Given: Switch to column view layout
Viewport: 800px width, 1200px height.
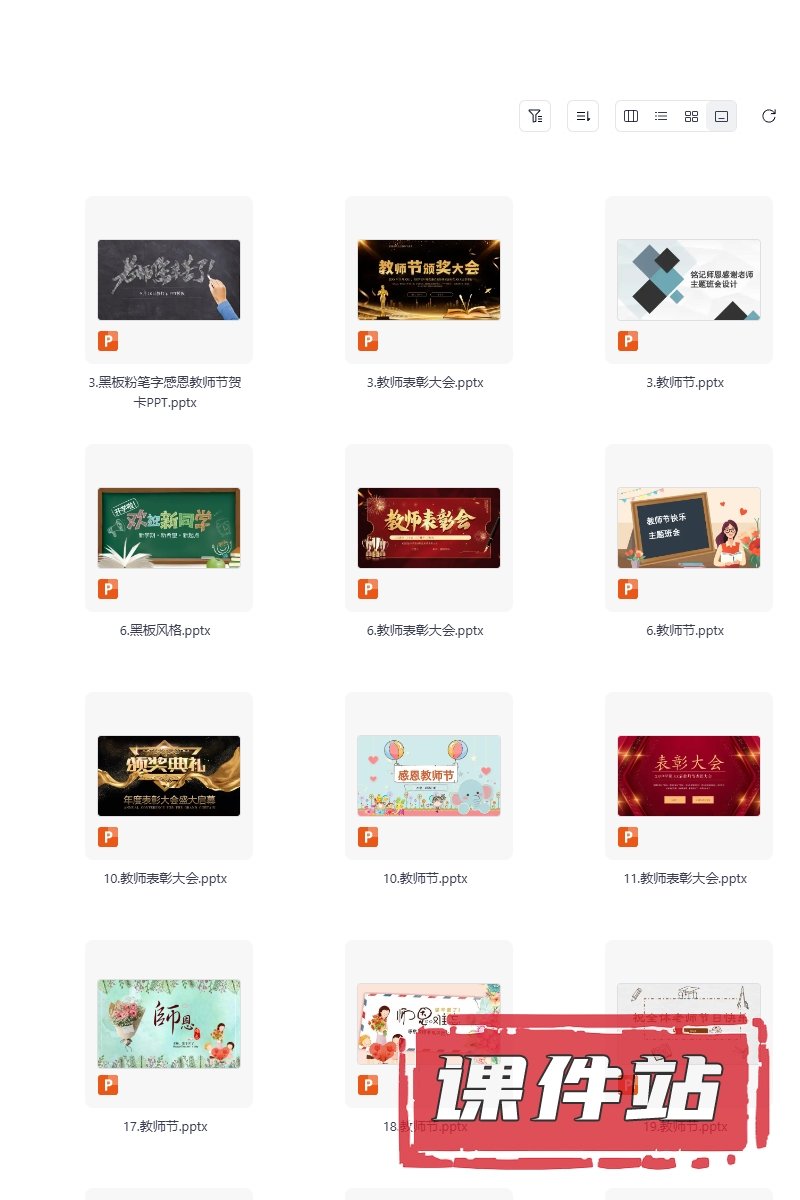Looking at the screenshot, I should coord(631,116).
